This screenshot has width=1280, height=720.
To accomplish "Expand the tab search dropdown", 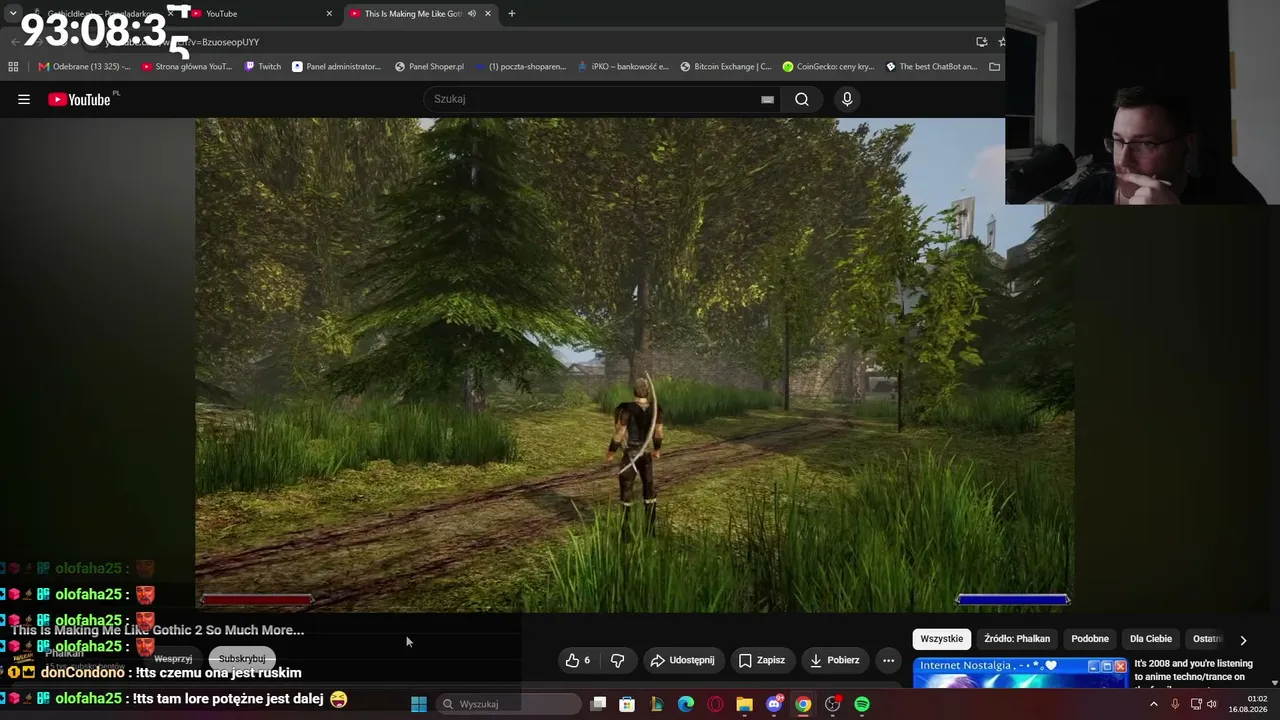I will 13,13.
